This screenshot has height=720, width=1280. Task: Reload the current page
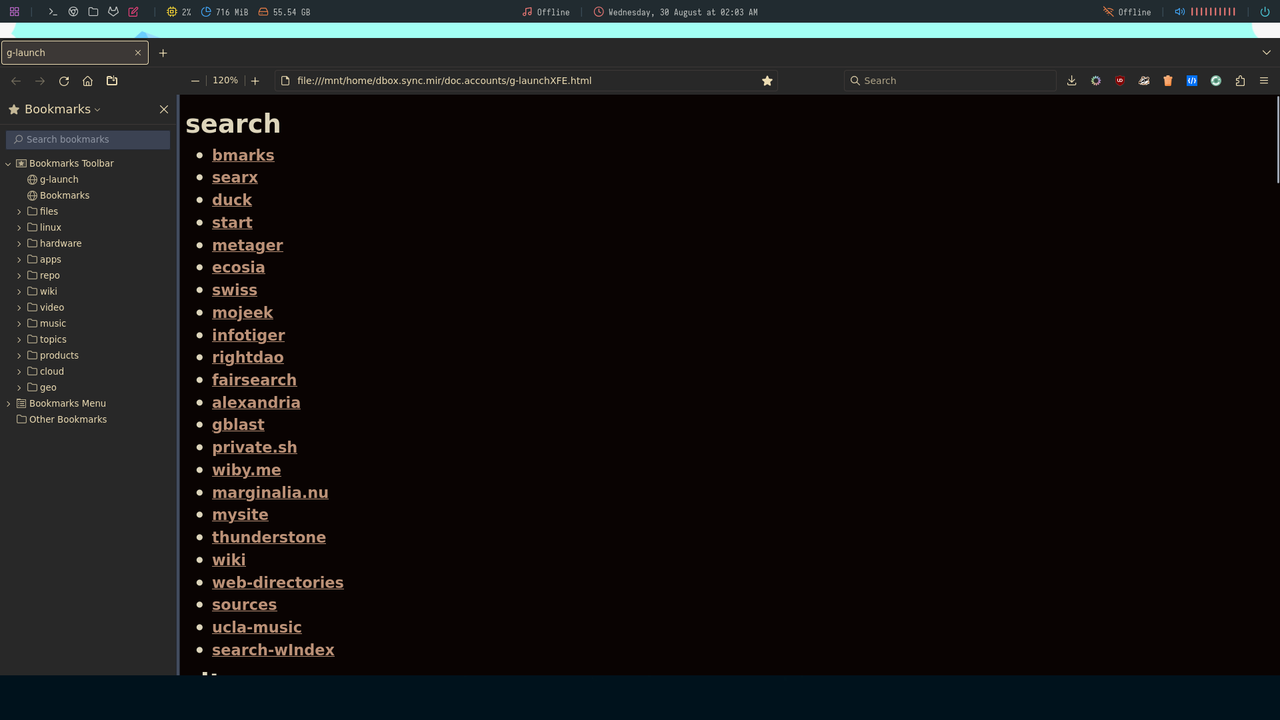64,81
